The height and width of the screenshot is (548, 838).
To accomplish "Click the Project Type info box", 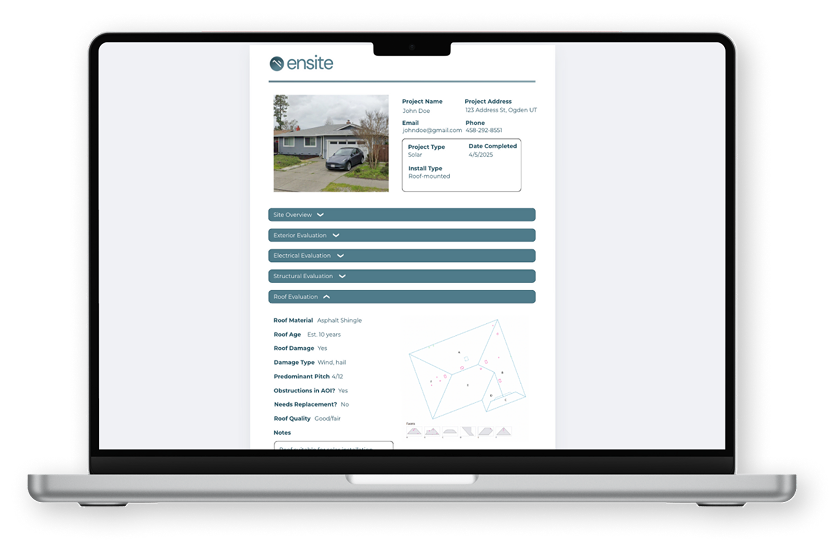I will click(461, 165).
